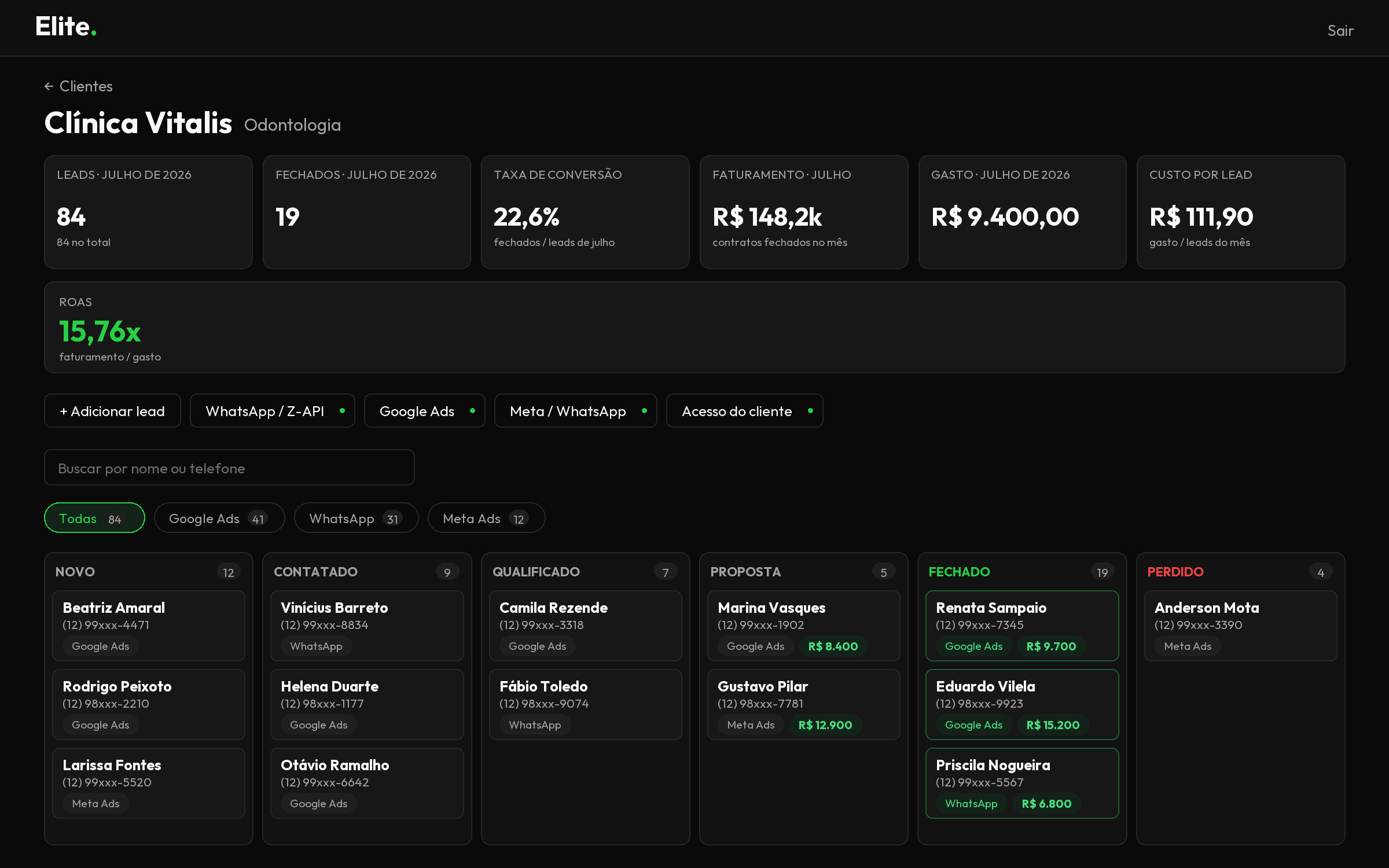Image resolution: width=1389 pixels, height=868 pixels.
Task: Click the QUALIFICADO column header
Action: (536, 572)
